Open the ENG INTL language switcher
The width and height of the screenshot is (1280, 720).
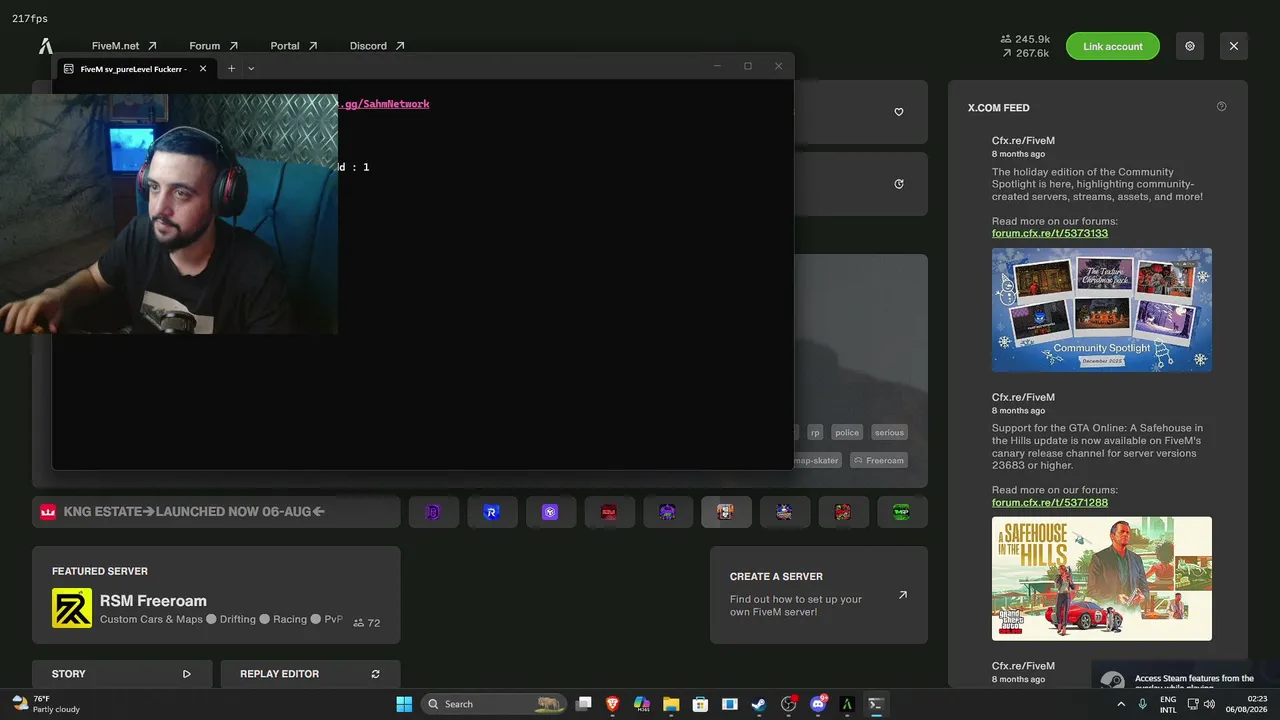pos(1168,704)
